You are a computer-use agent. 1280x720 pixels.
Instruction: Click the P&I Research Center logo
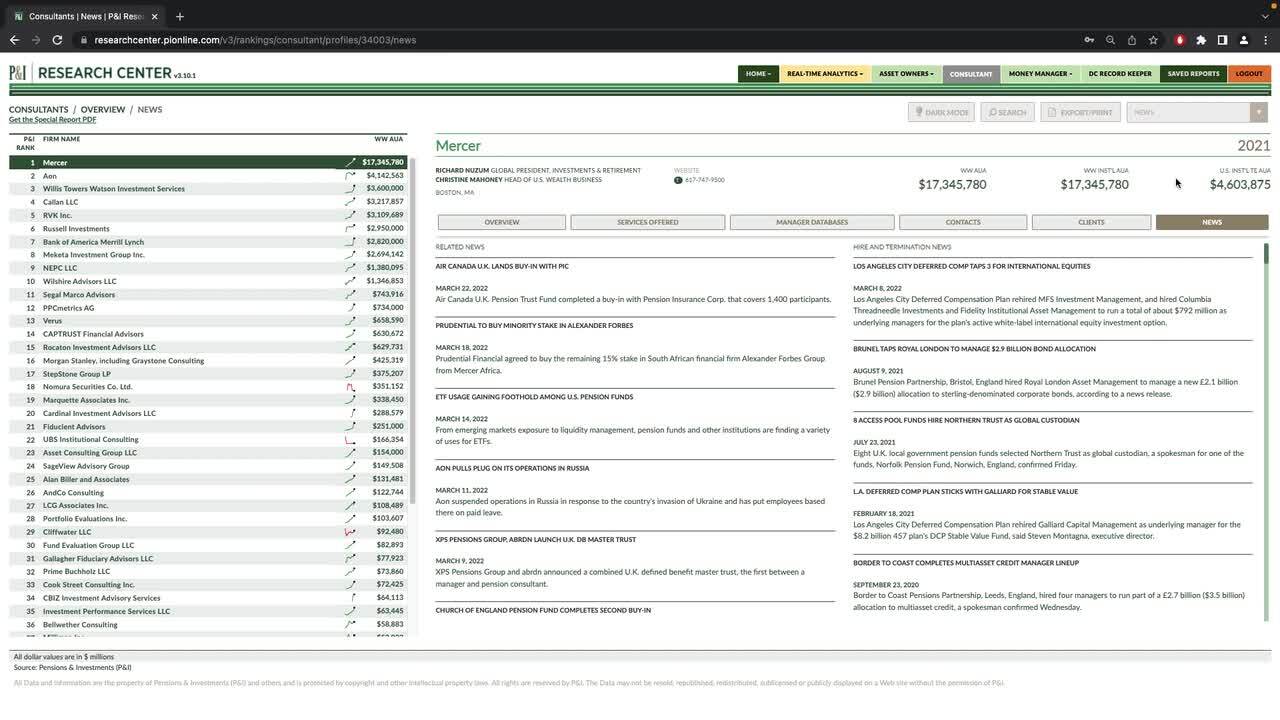[102, 73]
